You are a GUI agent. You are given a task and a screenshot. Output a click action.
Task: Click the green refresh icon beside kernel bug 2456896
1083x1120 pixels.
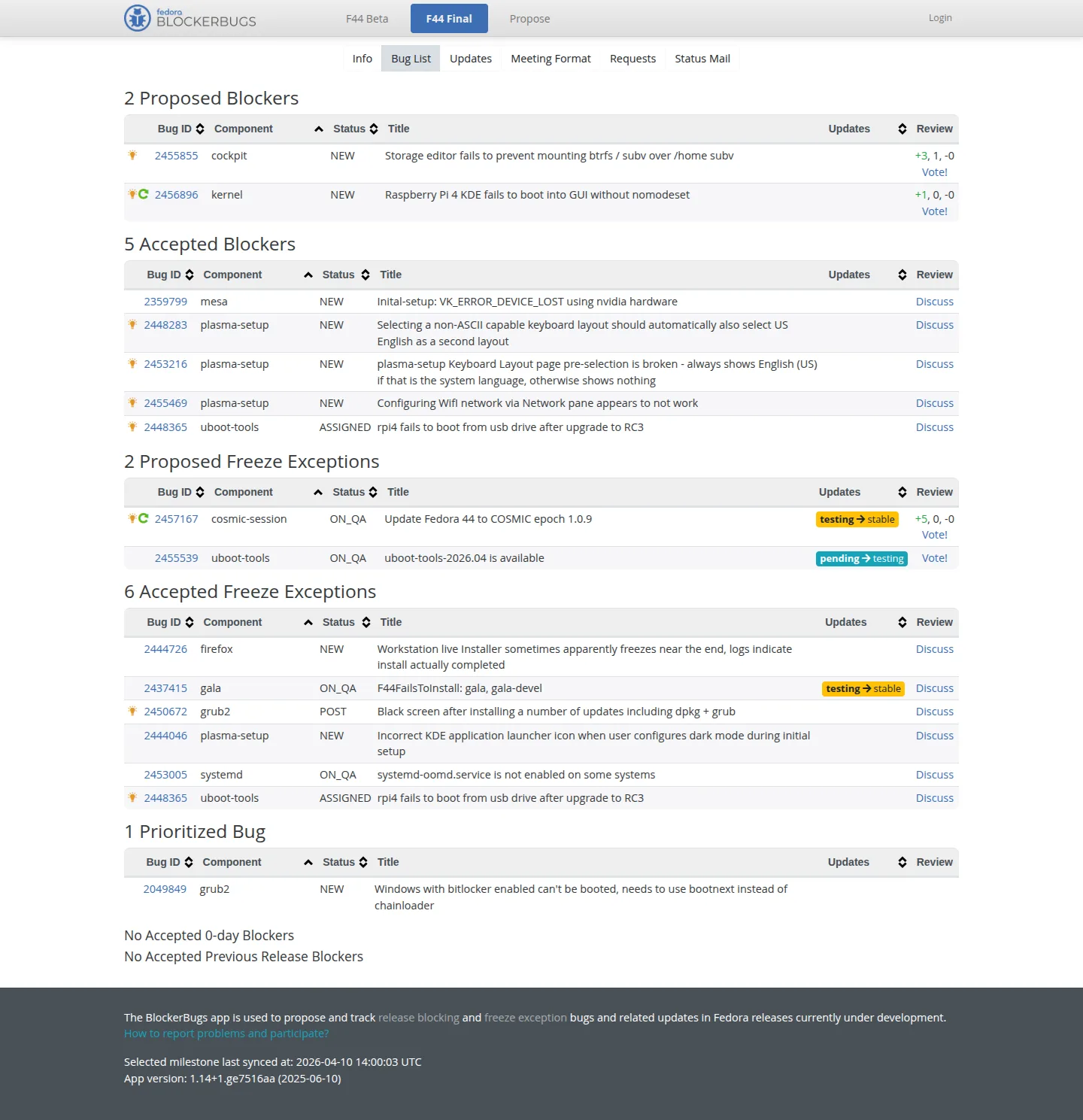point(144,194)
